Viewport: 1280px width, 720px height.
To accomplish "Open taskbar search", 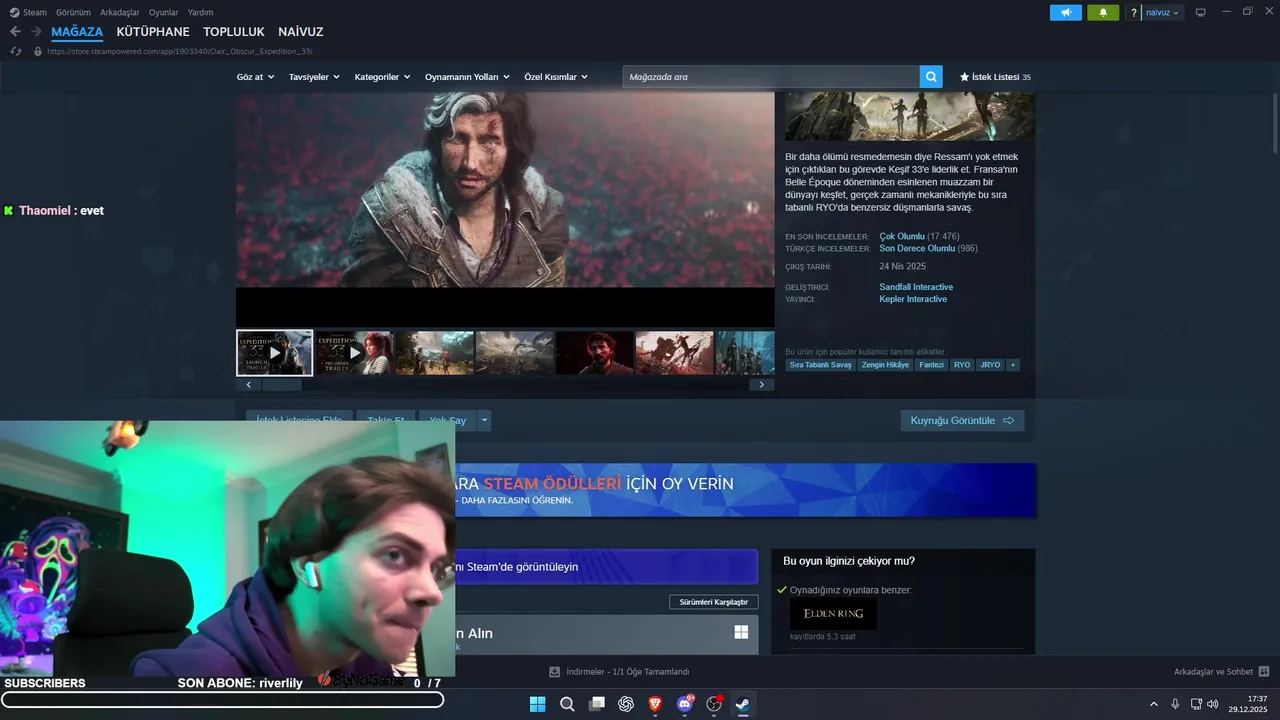I will pos(567,704).
